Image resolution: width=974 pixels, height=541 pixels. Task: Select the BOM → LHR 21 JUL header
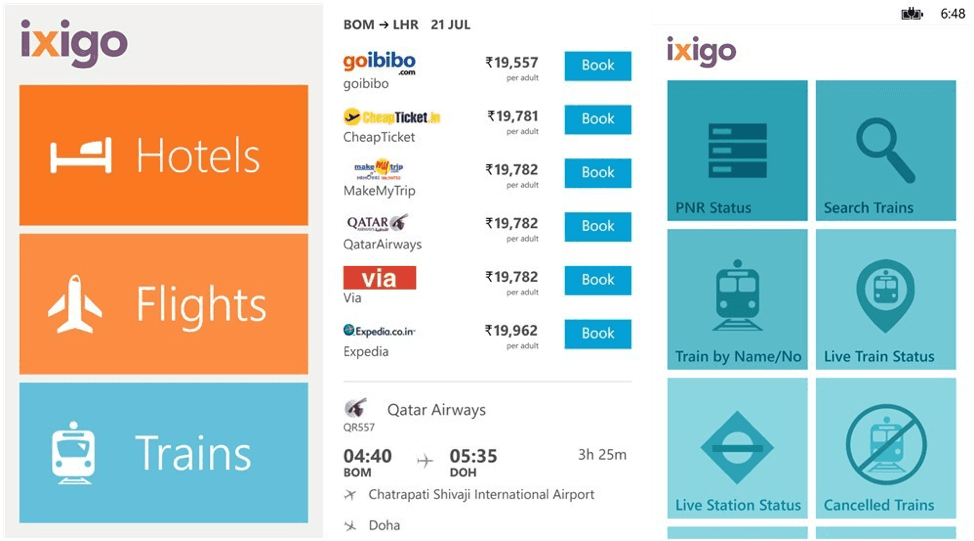pyautogui.click(x=407, y=25)
